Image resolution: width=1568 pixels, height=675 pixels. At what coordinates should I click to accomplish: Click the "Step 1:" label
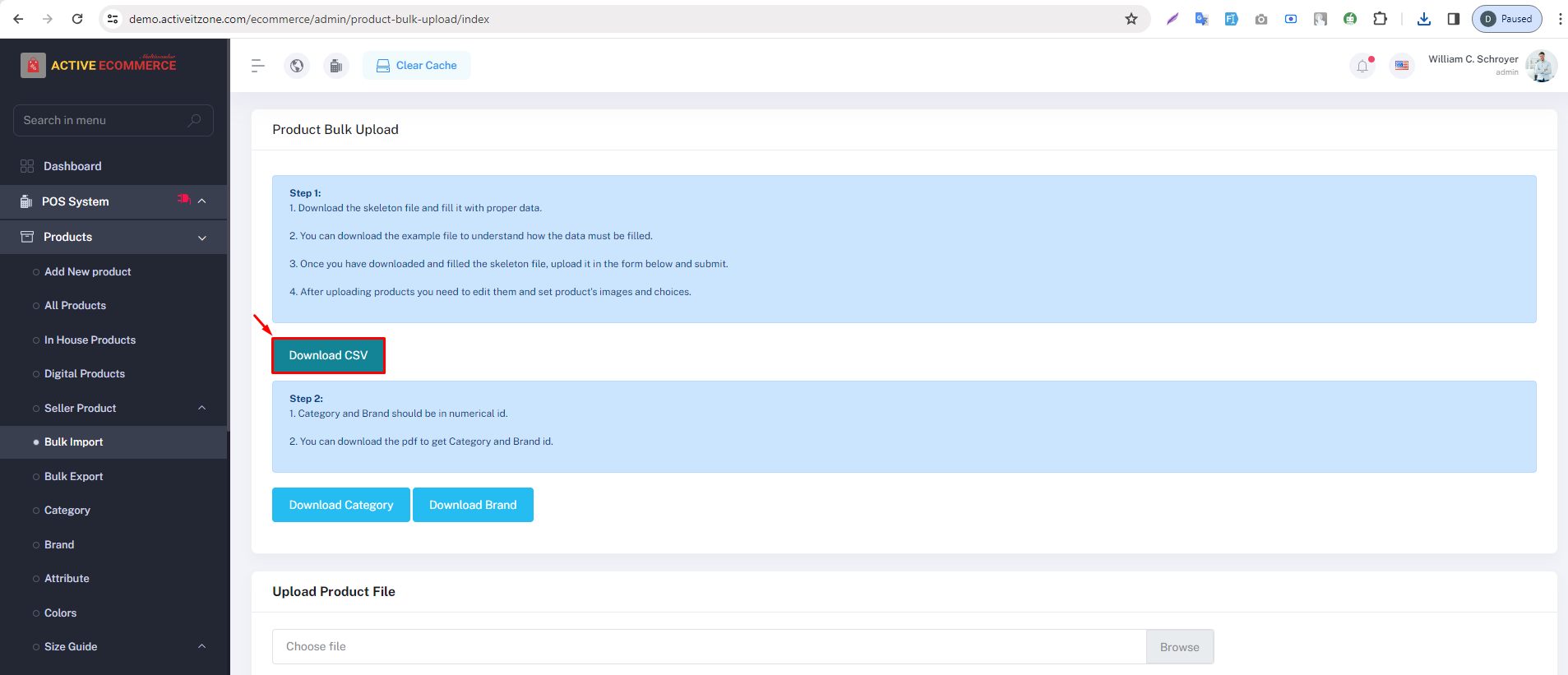click(x=305, y=193)
